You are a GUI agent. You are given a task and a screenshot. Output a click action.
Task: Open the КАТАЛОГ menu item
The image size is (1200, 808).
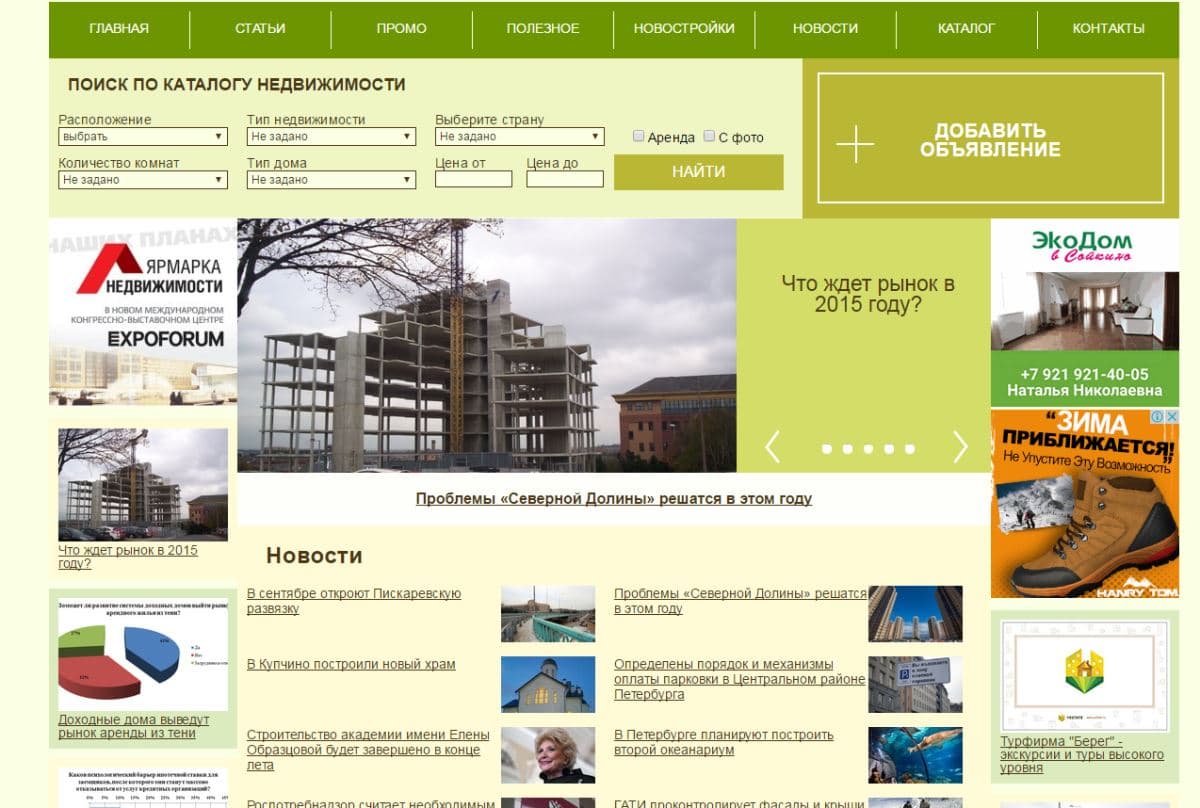tap(966, 28)
